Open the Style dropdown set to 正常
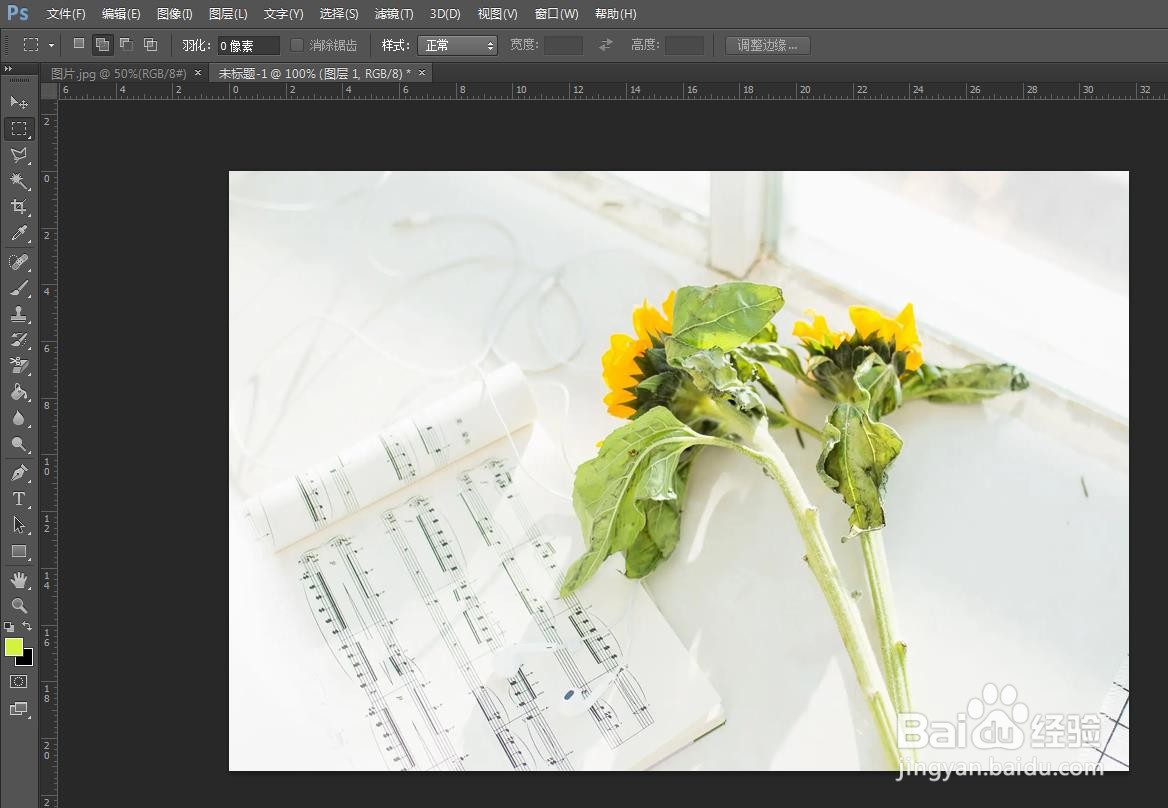This screenshot has width=1168, height=808. pos(457,45)
